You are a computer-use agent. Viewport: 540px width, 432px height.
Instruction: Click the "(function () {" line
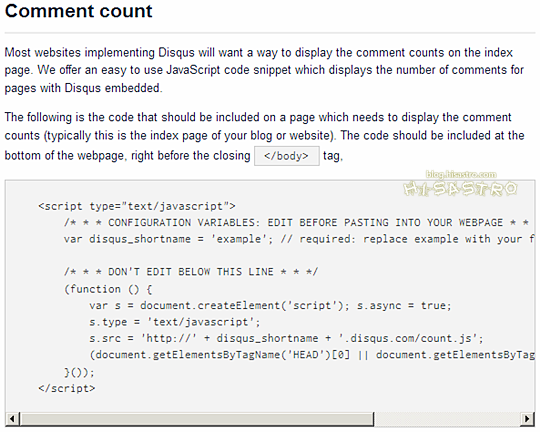[108, 289]
